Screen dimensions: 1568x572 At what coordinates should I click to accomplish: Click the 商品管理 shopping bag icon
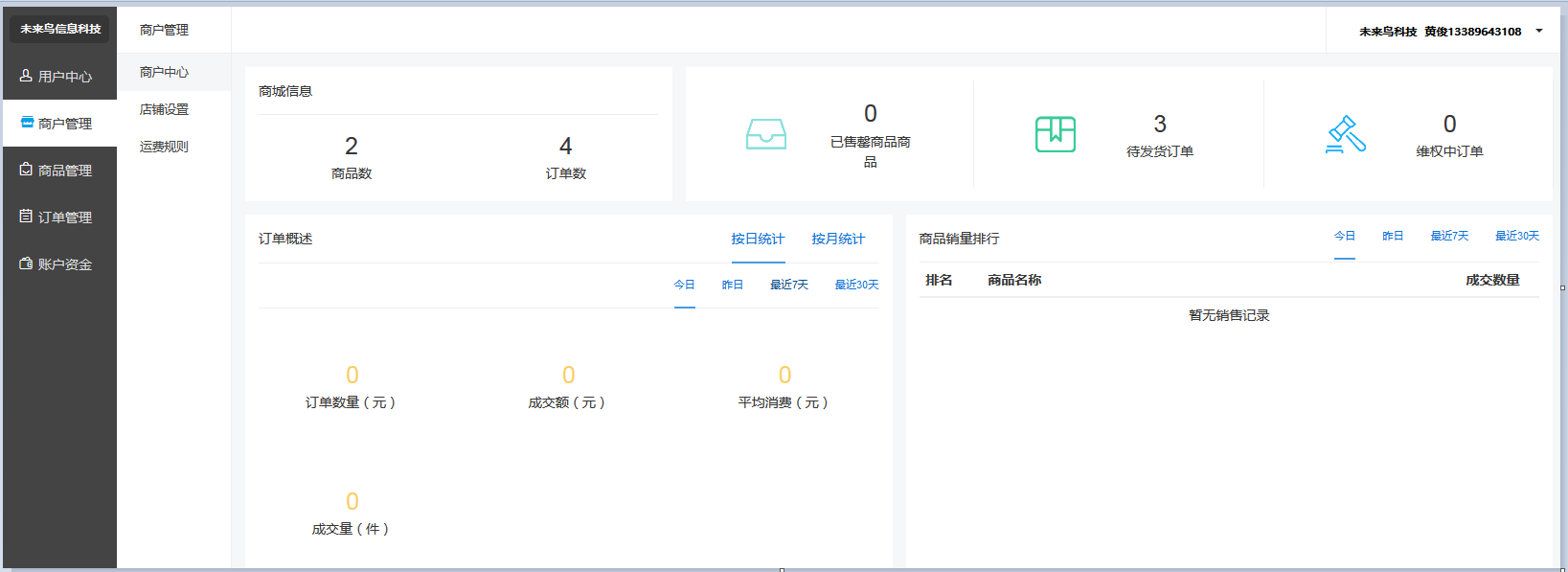(26, 170)
